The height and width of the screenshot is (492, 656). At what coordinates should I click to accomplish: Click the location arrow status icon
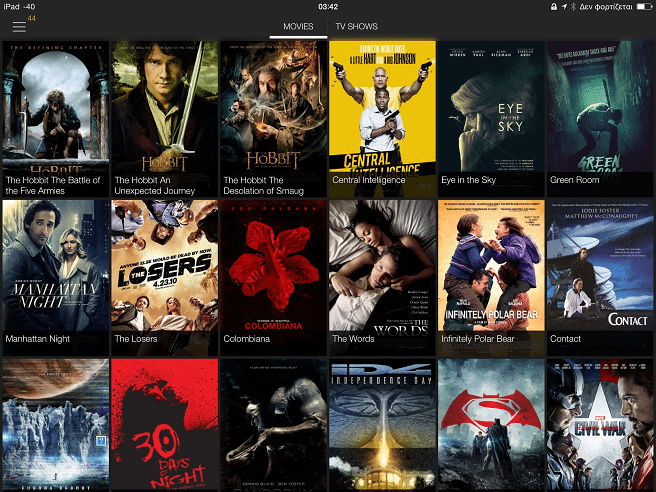pos(564,7)
